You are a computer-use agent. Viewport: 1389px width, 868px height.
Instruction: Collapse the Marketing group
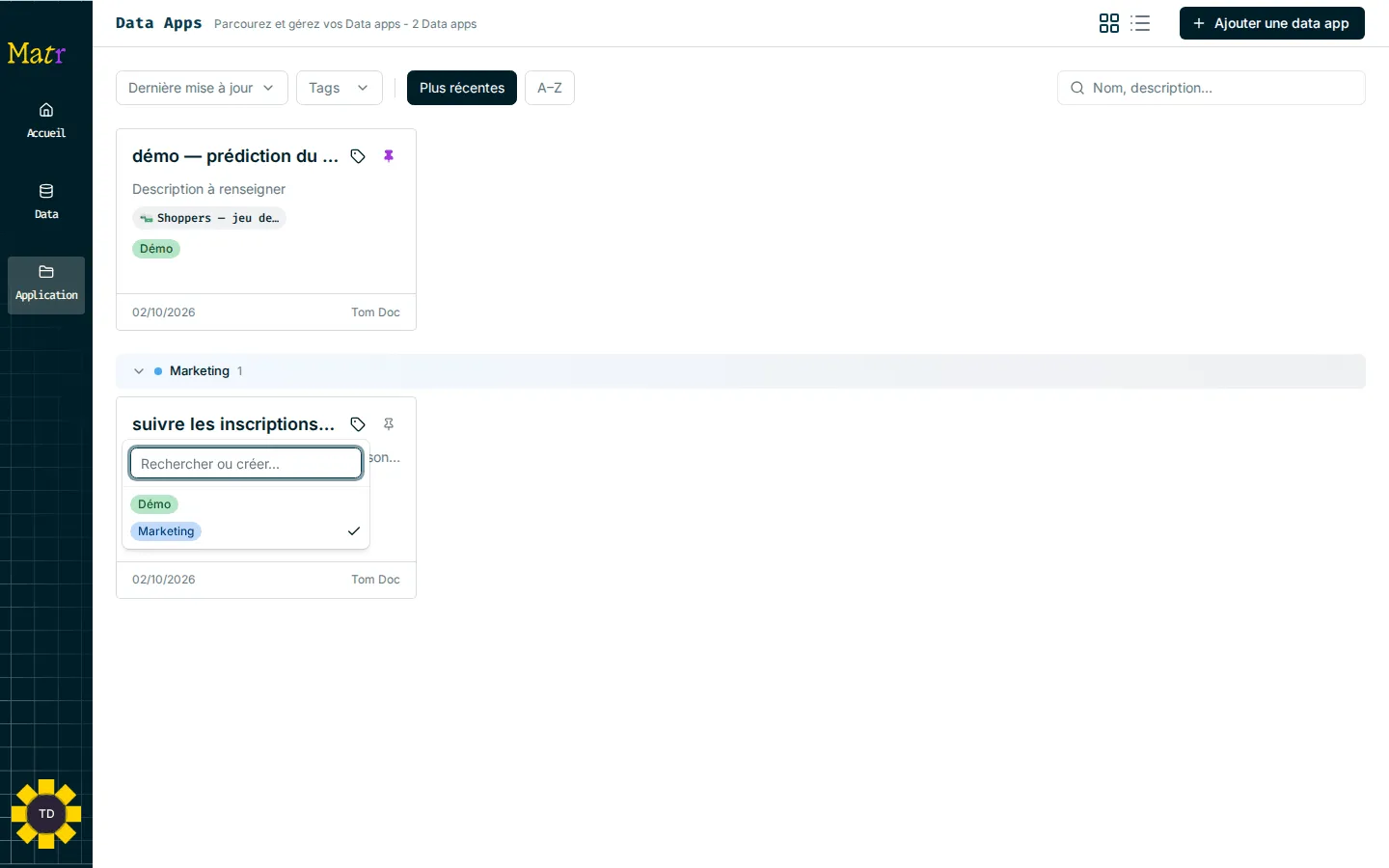tap(139, 371)
